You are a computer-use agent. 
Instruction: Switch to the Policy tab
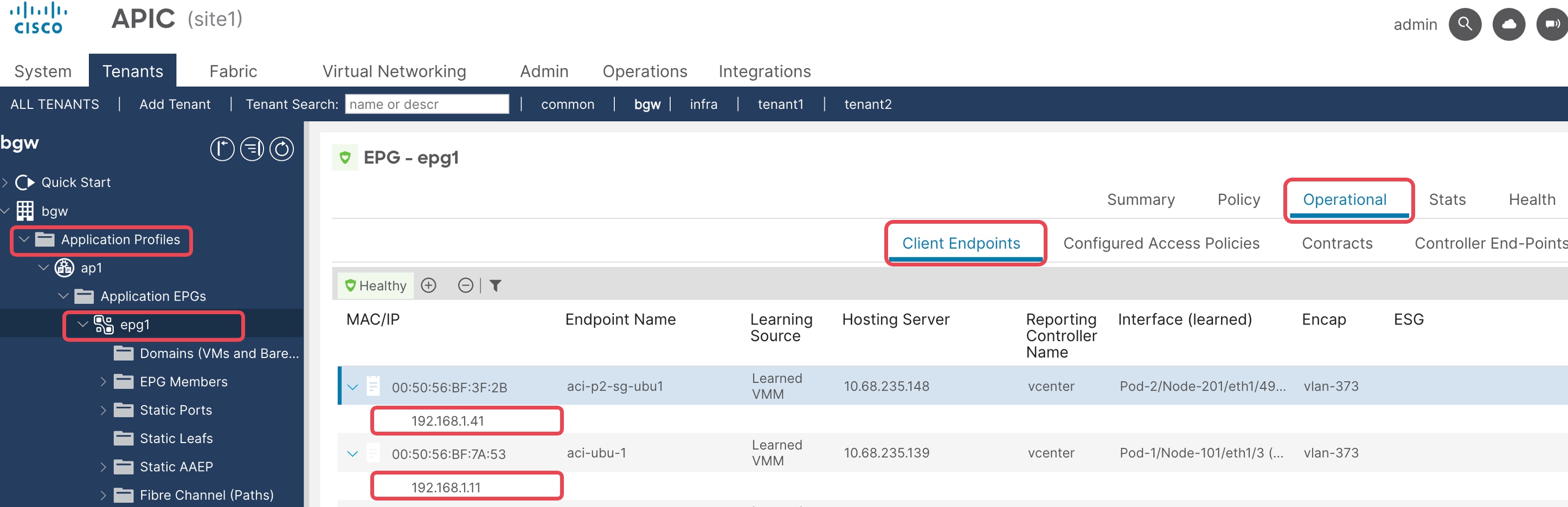coord(1239,199)
